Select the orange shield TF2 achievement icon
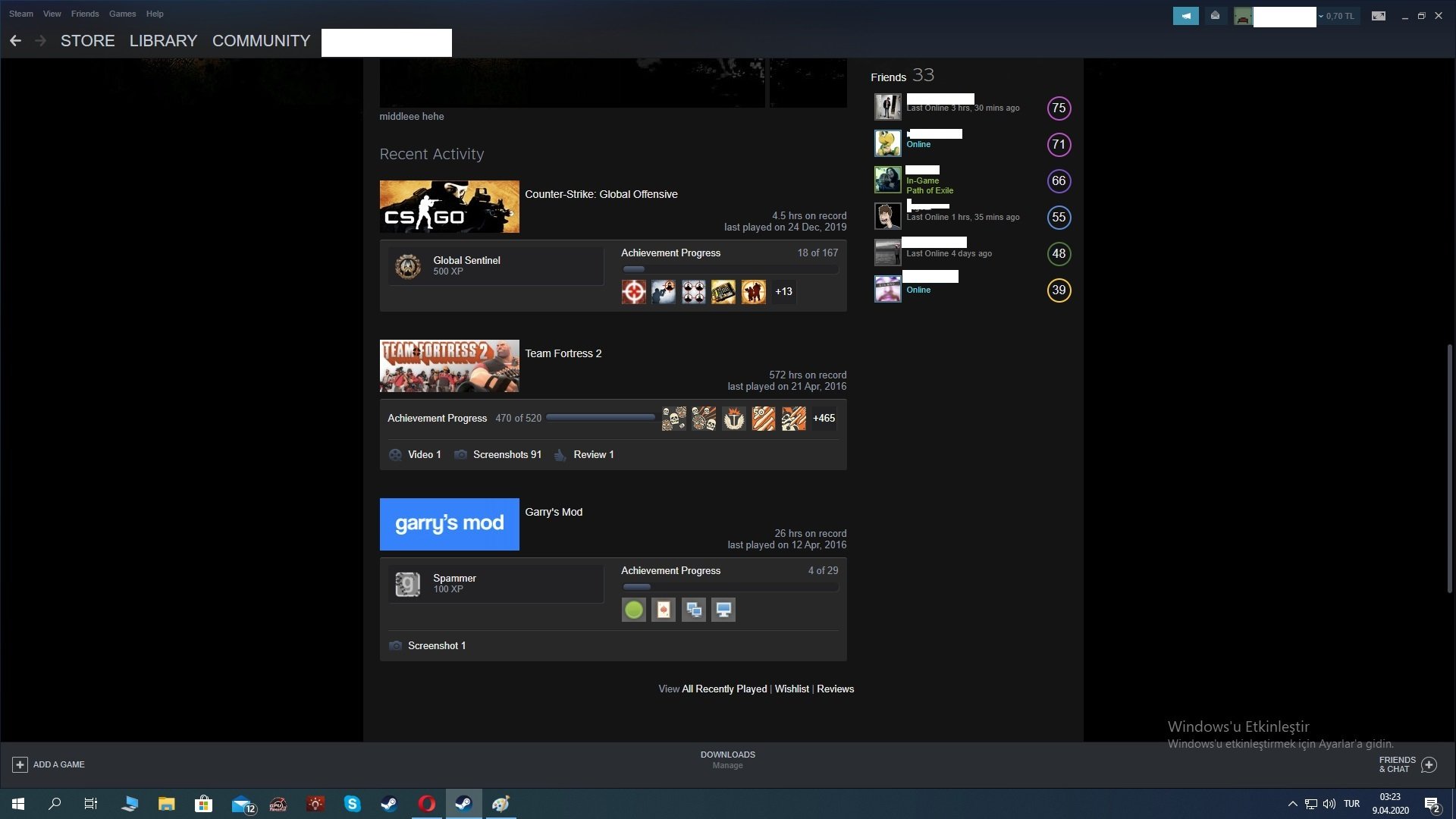 (x=733, y=419)
